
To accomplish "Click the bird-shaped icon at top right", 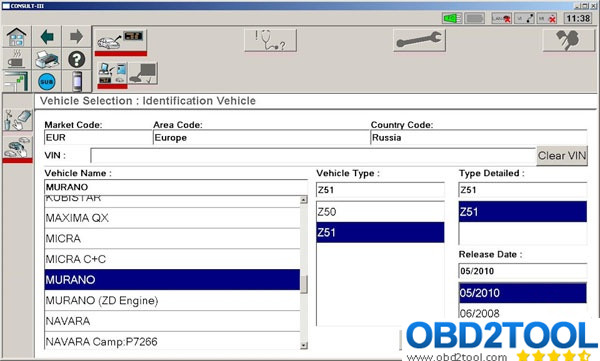I will 569,40.
